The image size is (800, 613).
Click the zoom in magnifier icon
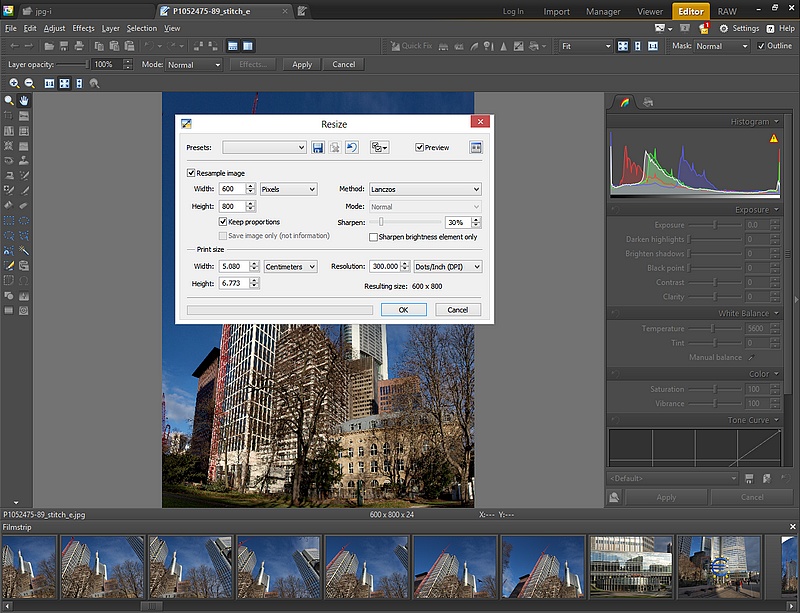click(13, 83)
